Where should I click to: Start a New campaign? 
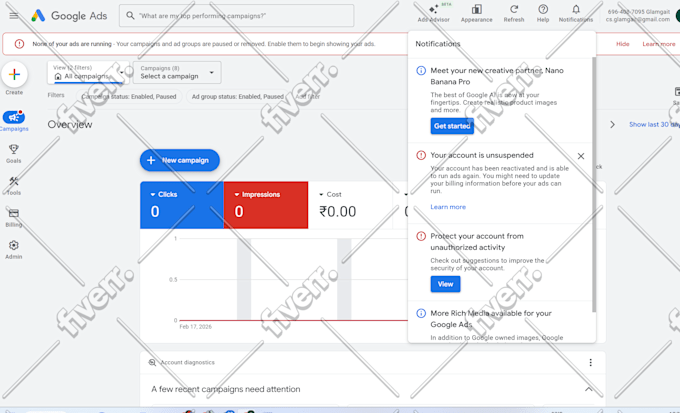[x=180, y=160]
